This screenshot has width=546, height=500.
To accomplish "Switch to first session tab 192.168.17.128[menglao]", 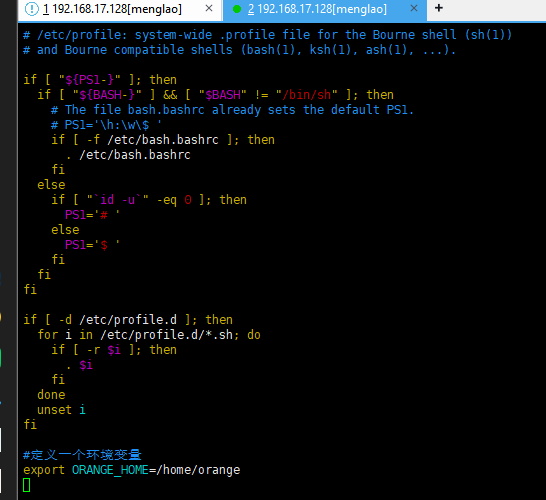I will point(120,9).
